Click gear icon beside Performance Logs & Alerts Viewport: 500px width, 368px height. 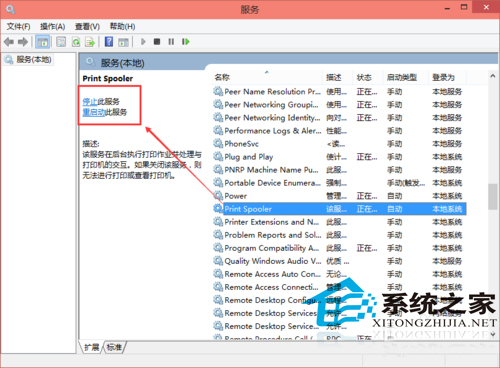(218, 131)
